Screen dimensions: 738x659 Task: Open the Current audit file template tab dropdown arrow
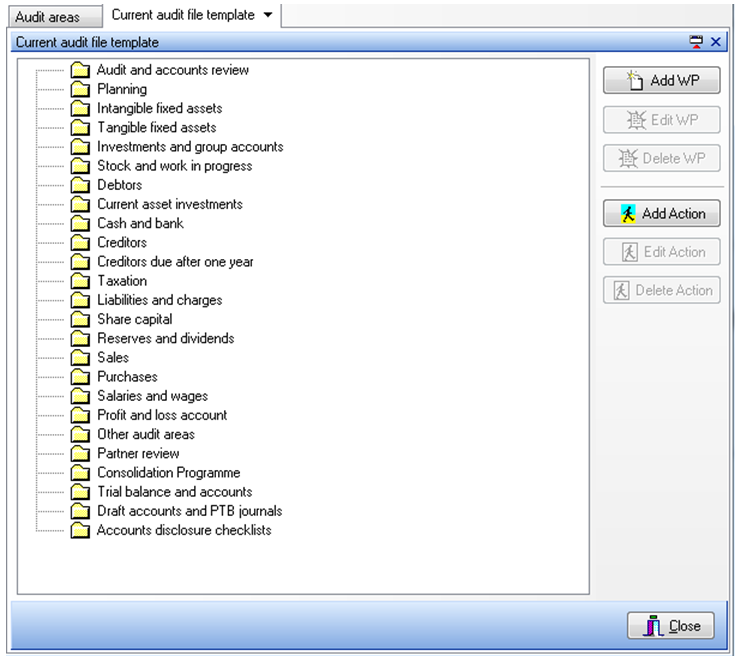[268, 15]
